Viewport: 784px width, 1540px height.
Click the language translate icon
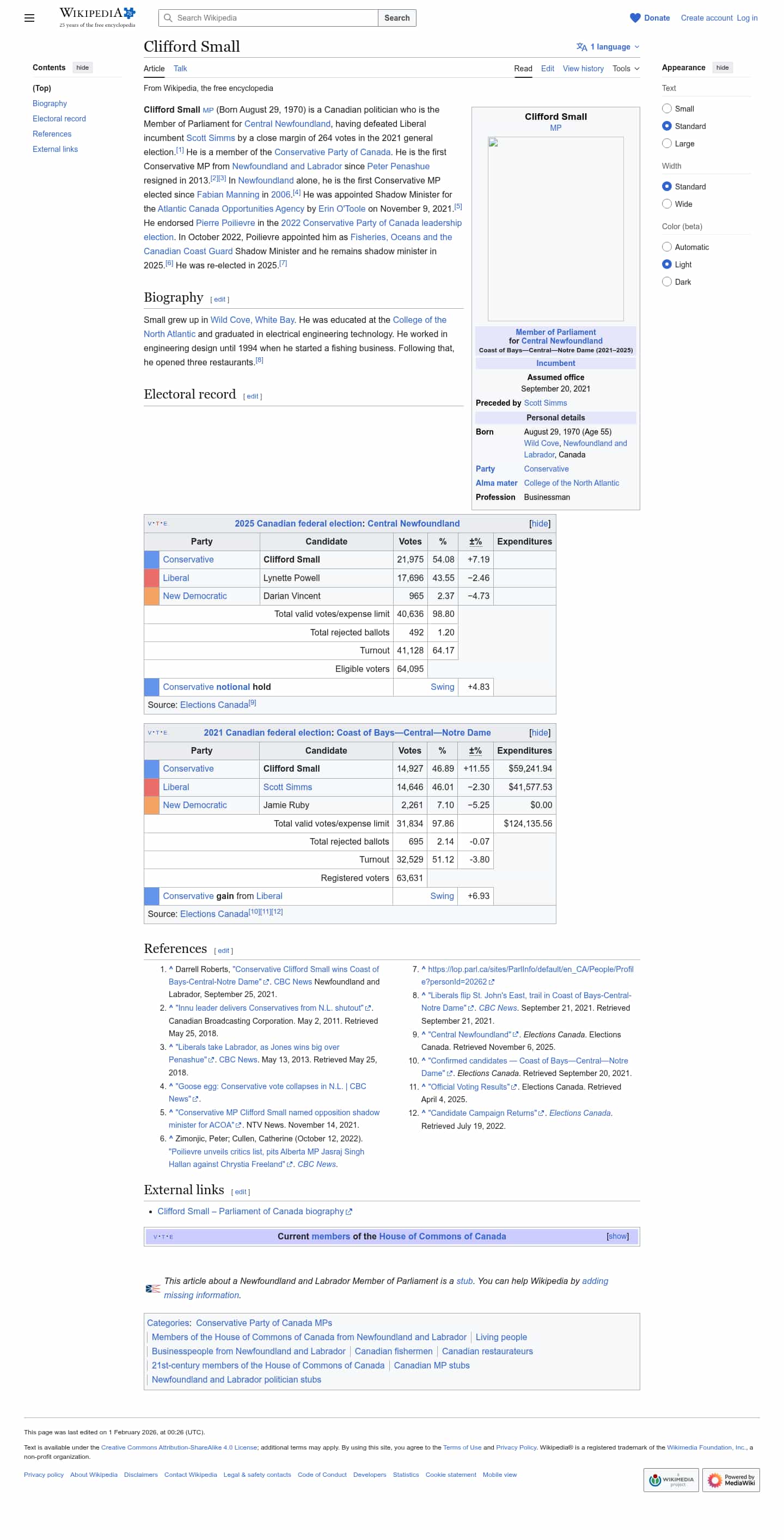tap(581, 47)
